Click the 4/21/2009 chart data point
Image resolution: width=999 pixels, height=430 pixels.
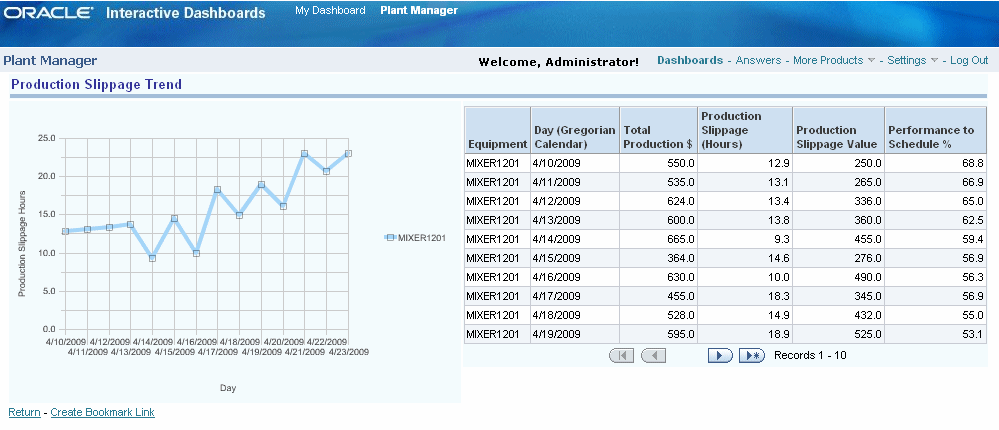click(305, 154)
